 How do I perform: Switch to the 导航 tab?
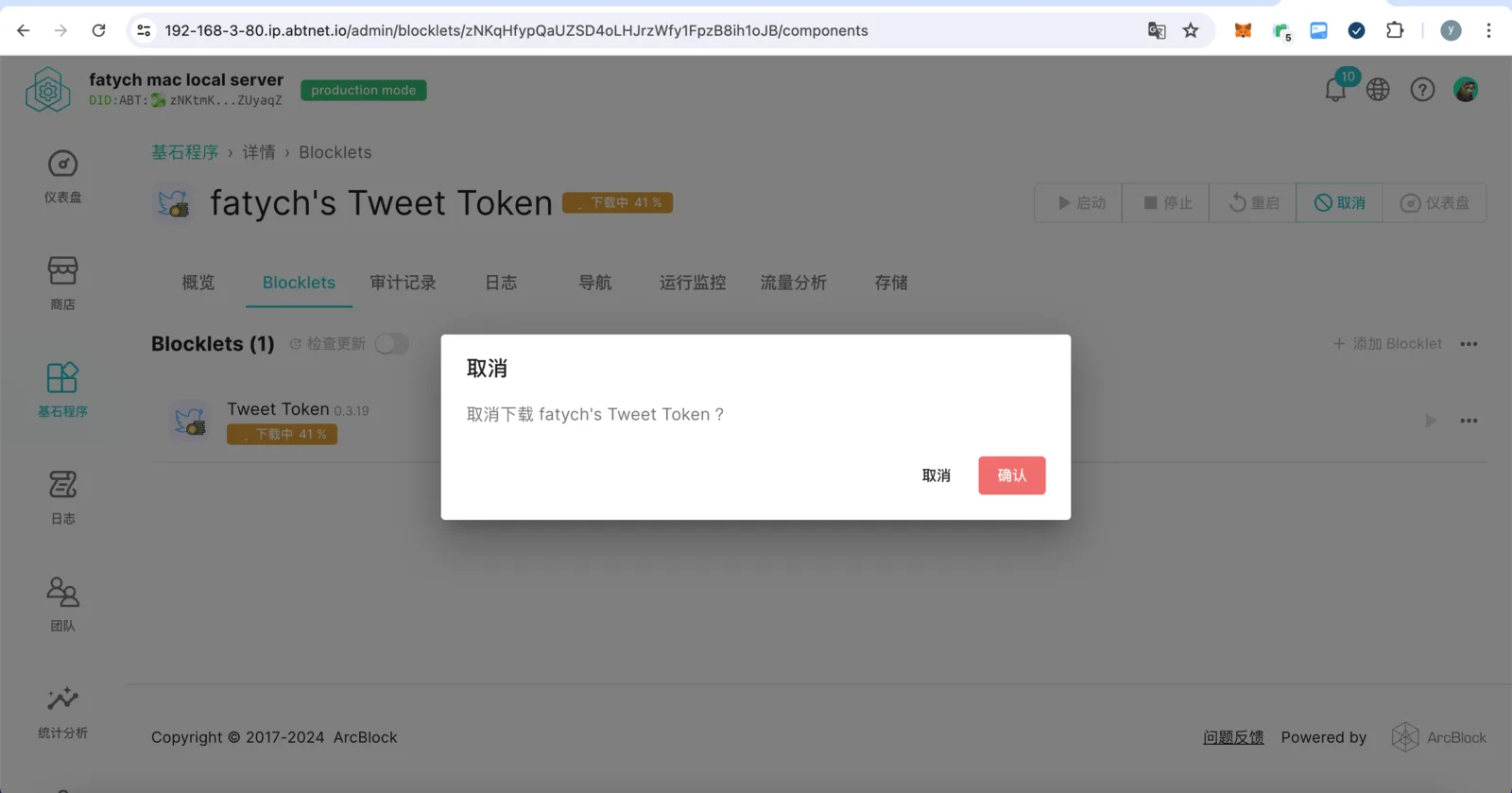coord(595,283)
